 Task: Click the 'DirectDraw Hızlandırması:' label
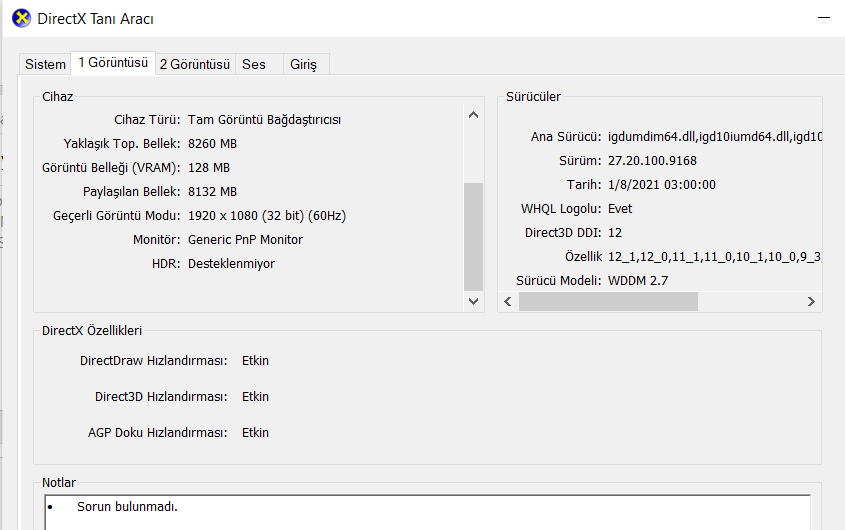click(154, 361)
